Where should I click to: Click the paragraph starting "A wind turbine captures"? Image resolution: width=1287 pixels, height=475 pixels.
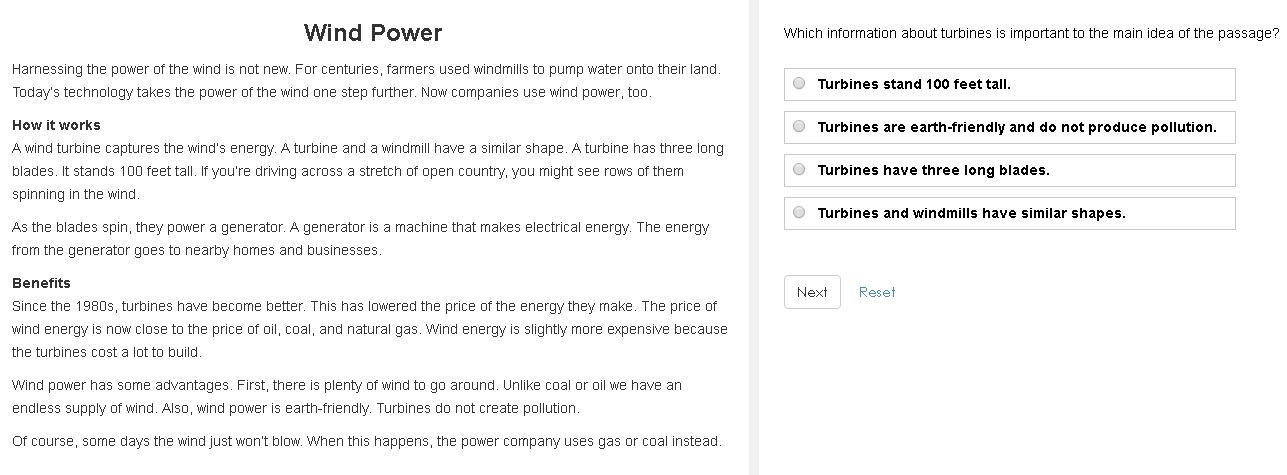pos(366,171)
